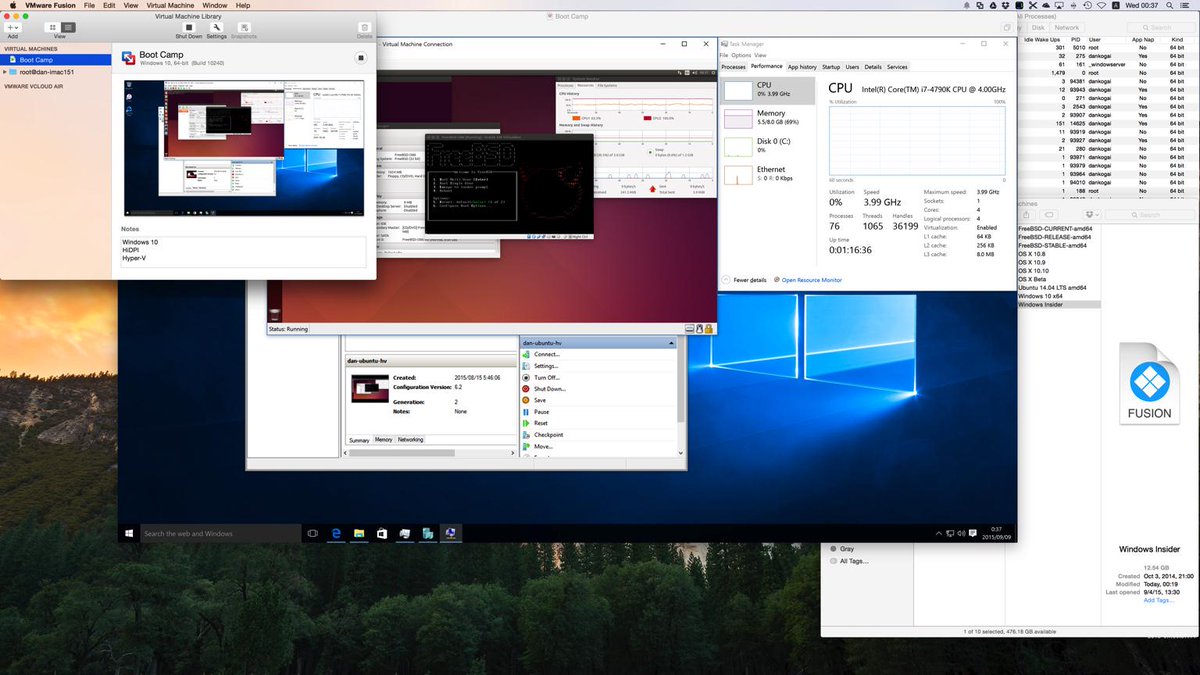This screenshot has height=675, width=1200.
Task: Shut Down the virtual machine via toolbar
Action: pyautogui.click(x=188, y=27)
